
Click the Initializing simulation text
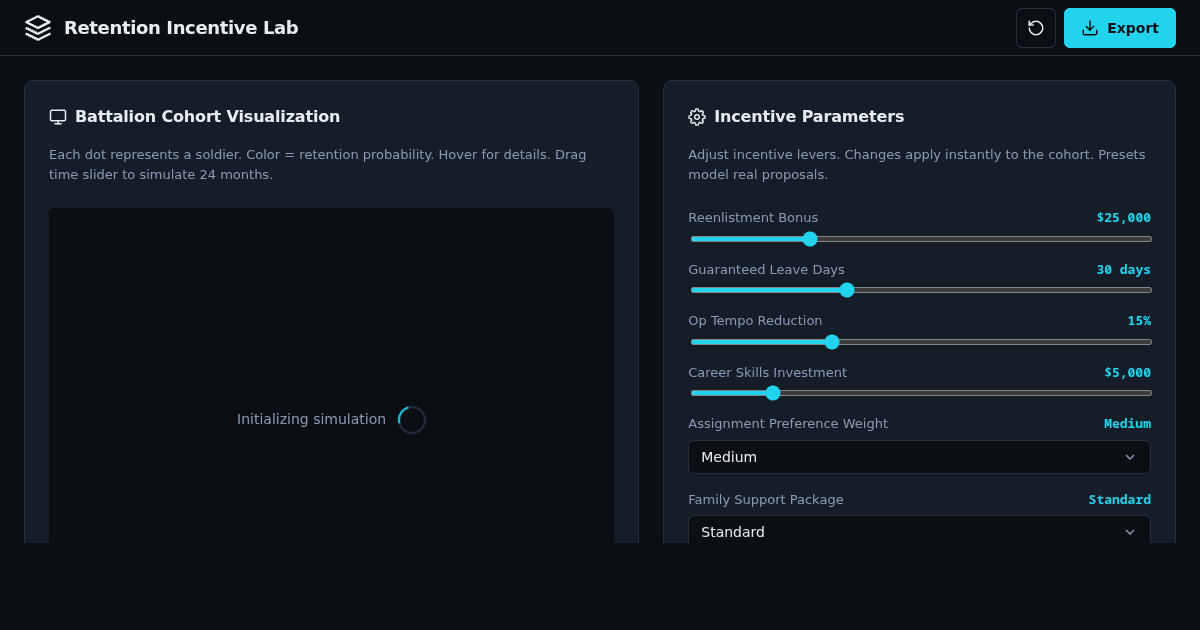click(311, 419)
